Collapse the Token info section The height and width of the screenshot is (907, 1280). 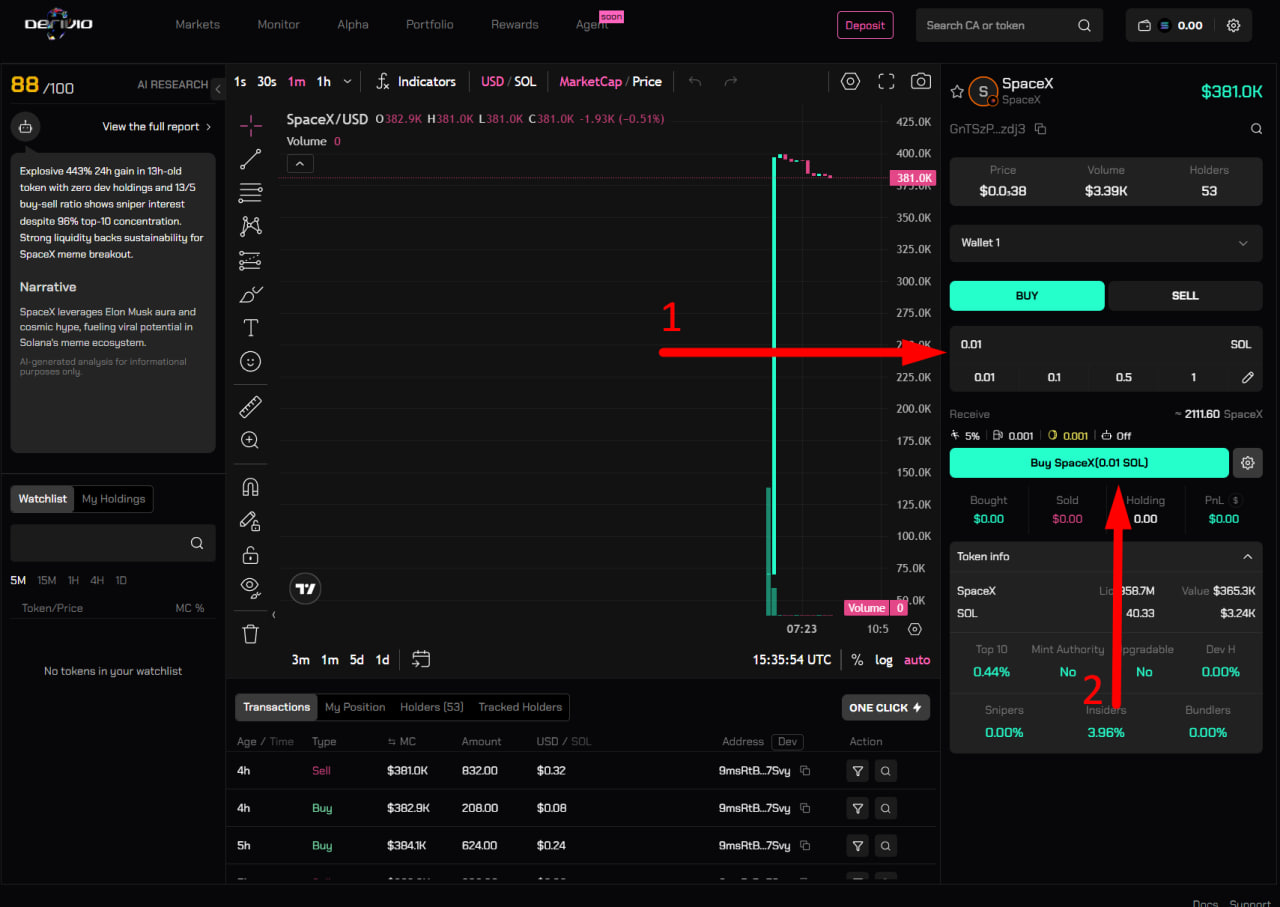click(1248, 557)
